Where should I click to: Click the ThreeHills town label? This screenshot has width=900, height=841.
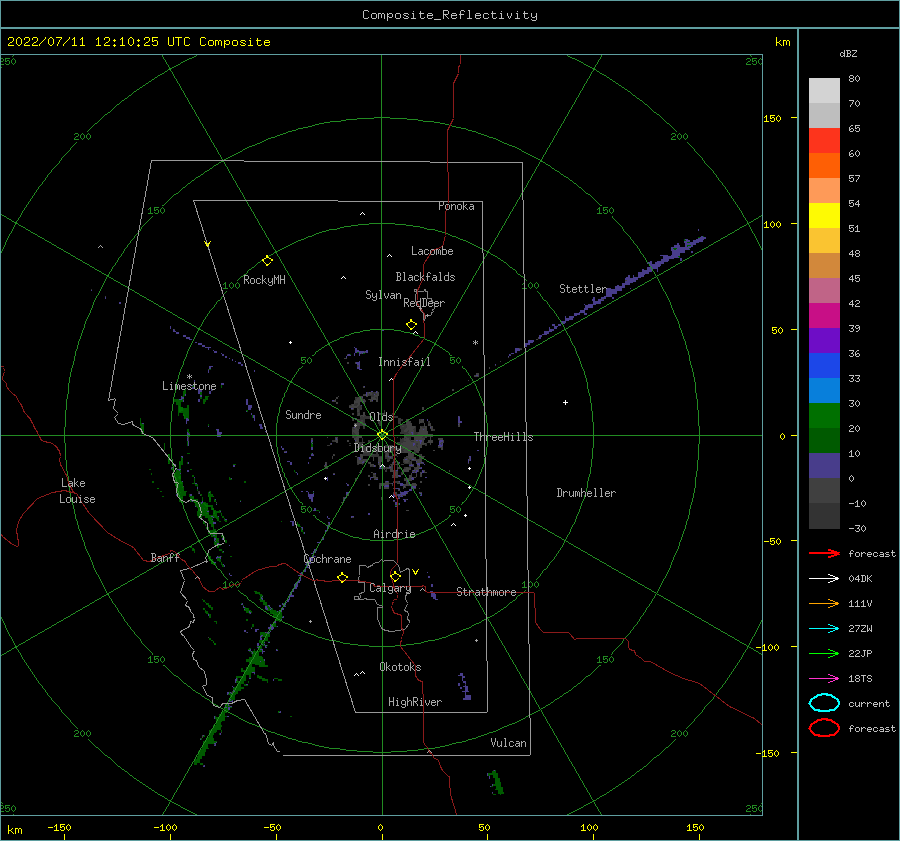[x=503, y=437]
